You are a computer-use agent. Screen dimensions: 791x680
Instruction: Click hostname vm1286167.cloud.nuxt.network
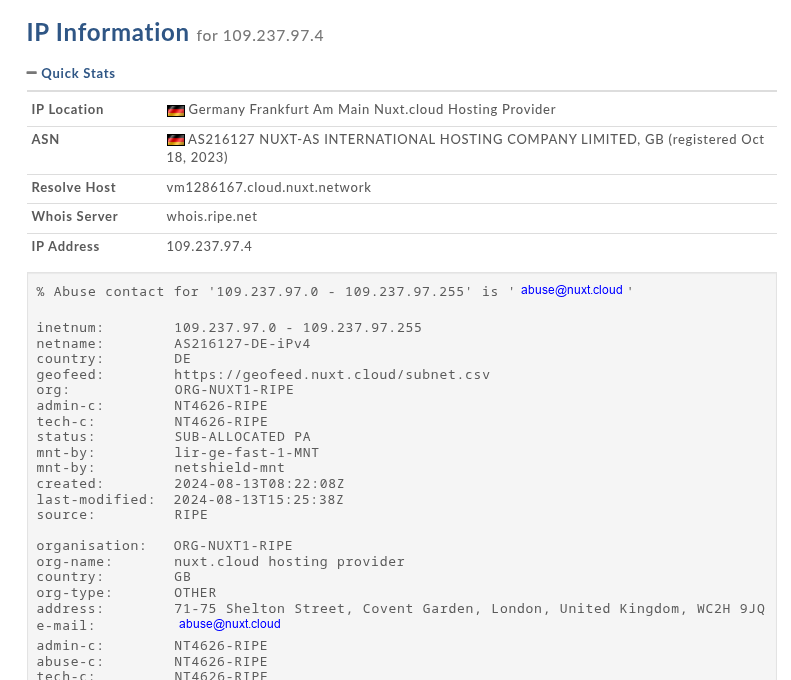point(269,188)
